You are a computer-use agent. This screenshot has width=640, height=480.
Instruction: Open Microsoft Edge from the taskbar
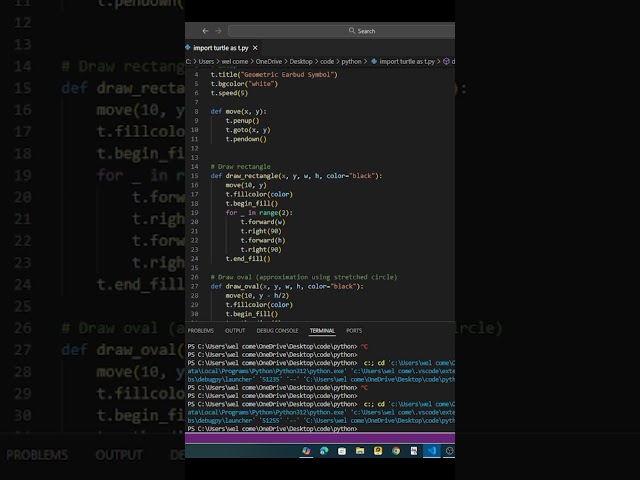(x=325, y=451)
